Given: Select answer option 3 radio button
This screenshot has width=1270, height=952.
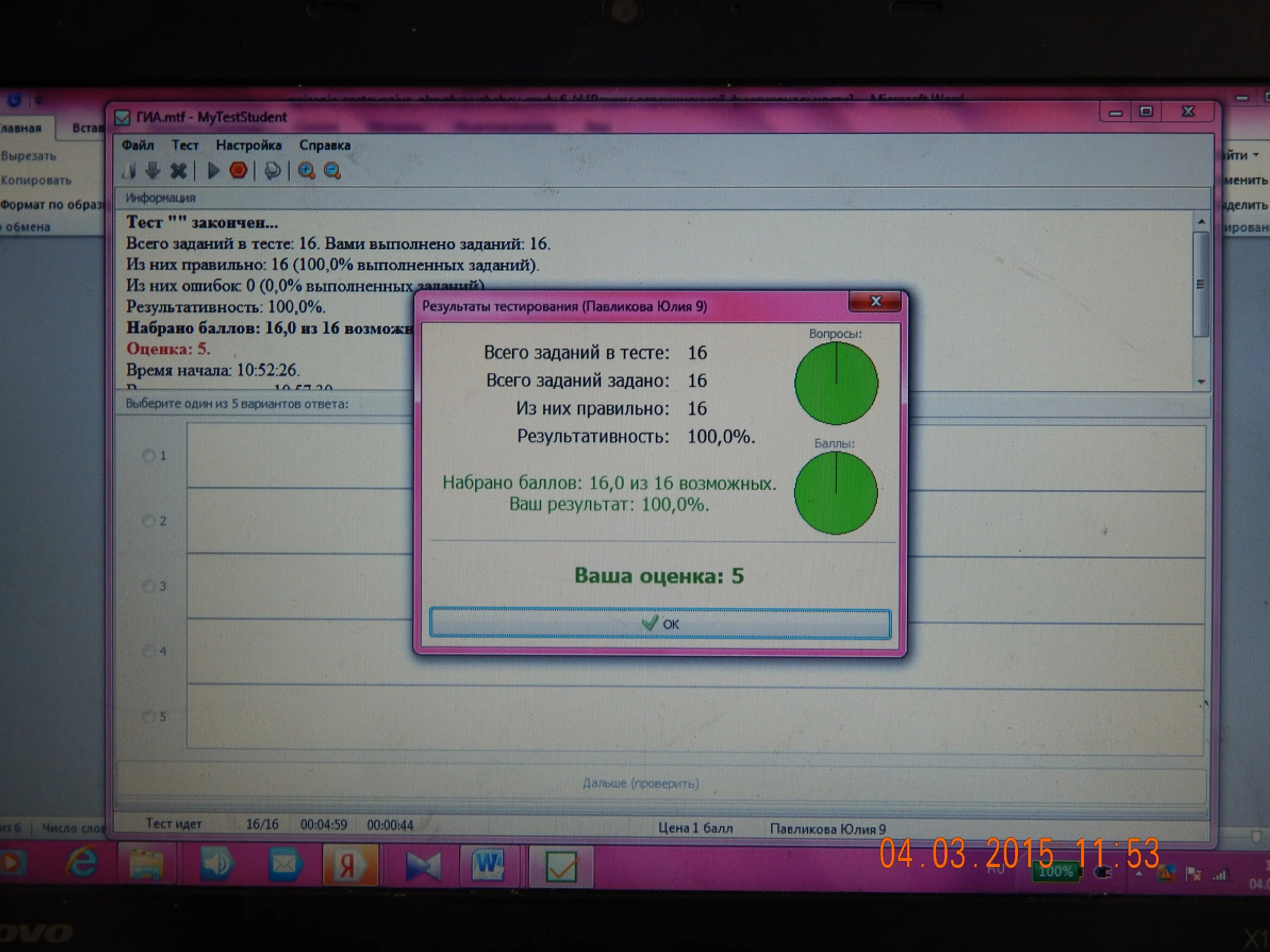Looking at the screenshot, I should 148,586.
